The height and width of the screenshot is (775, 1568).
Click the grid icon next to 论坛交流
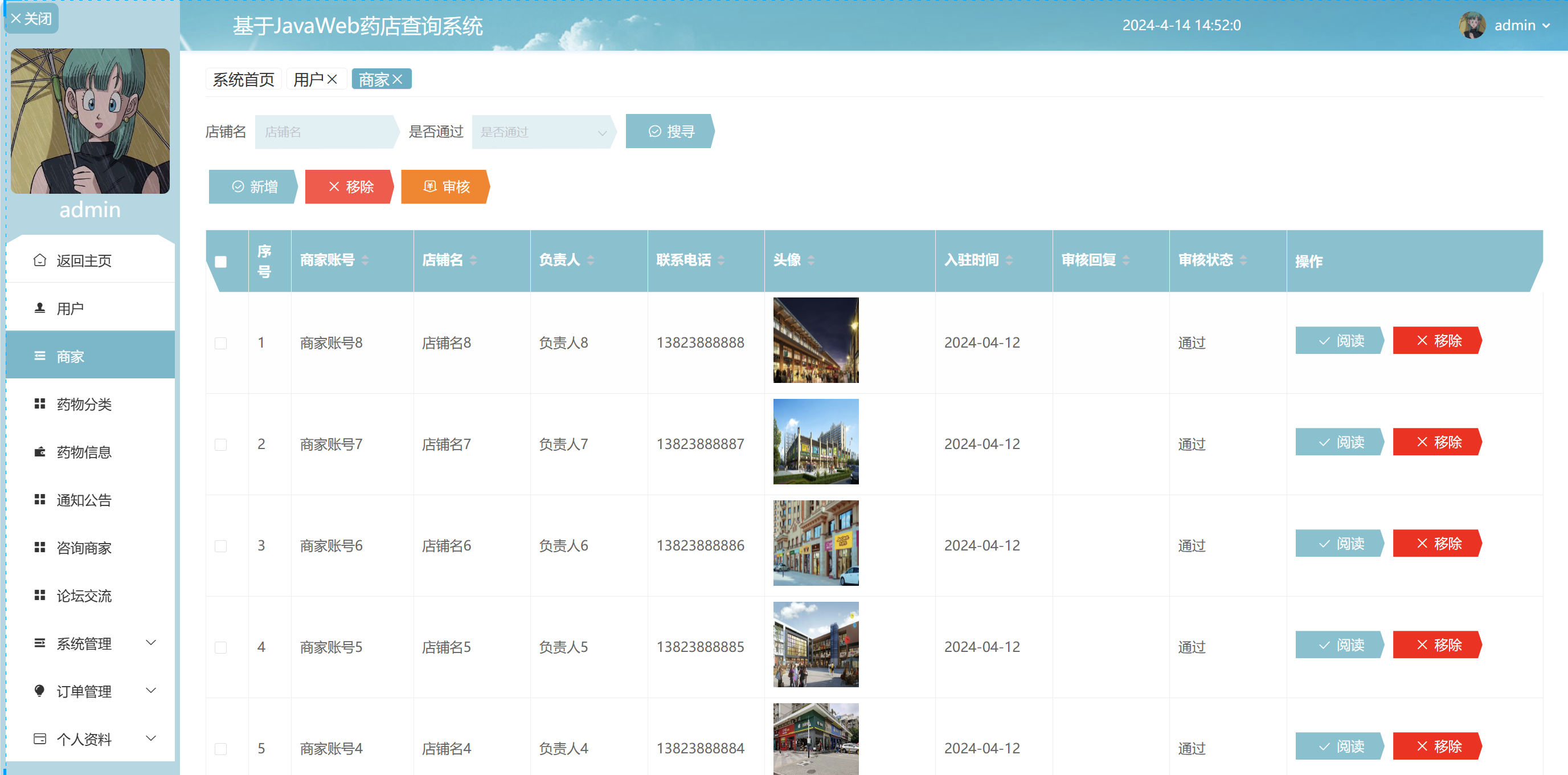click(x=39, y=595)
